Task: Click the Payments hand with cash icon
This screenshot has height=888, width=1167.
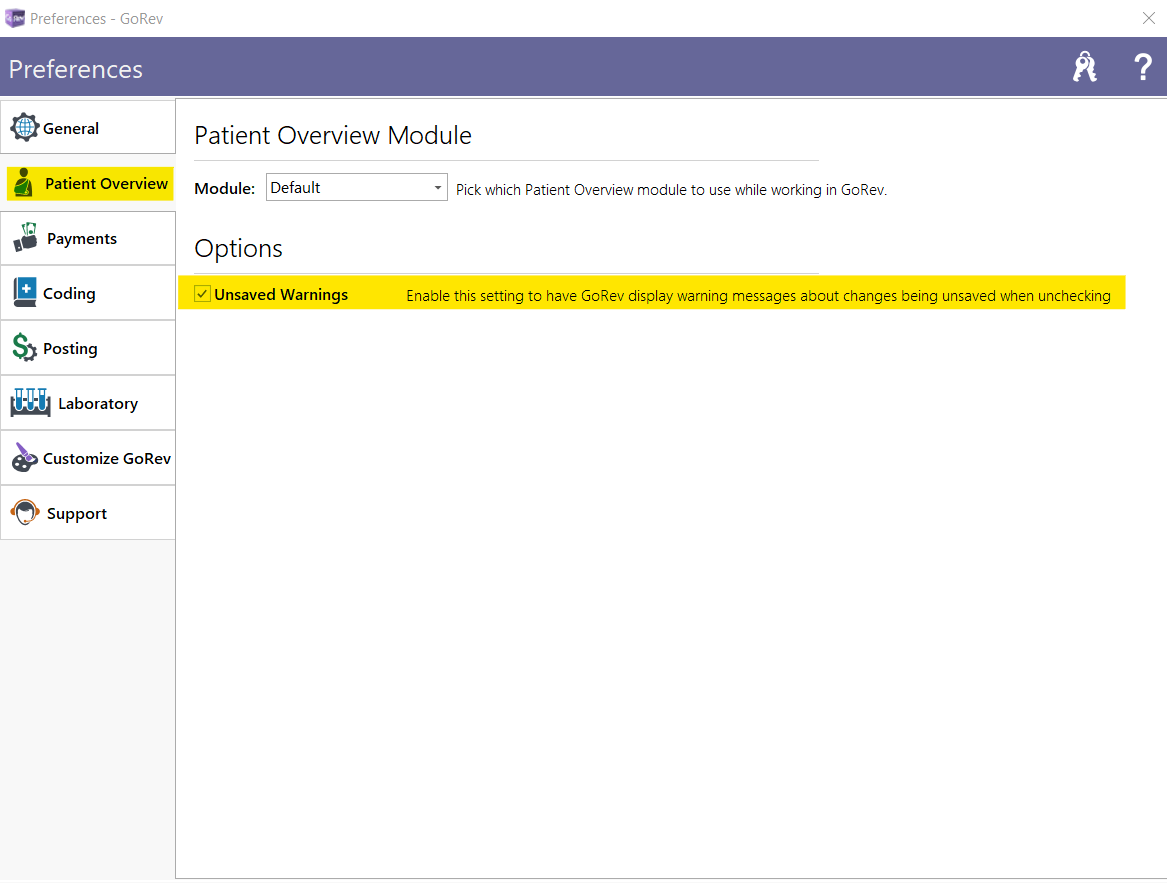Action: click(x=26, y=237)
